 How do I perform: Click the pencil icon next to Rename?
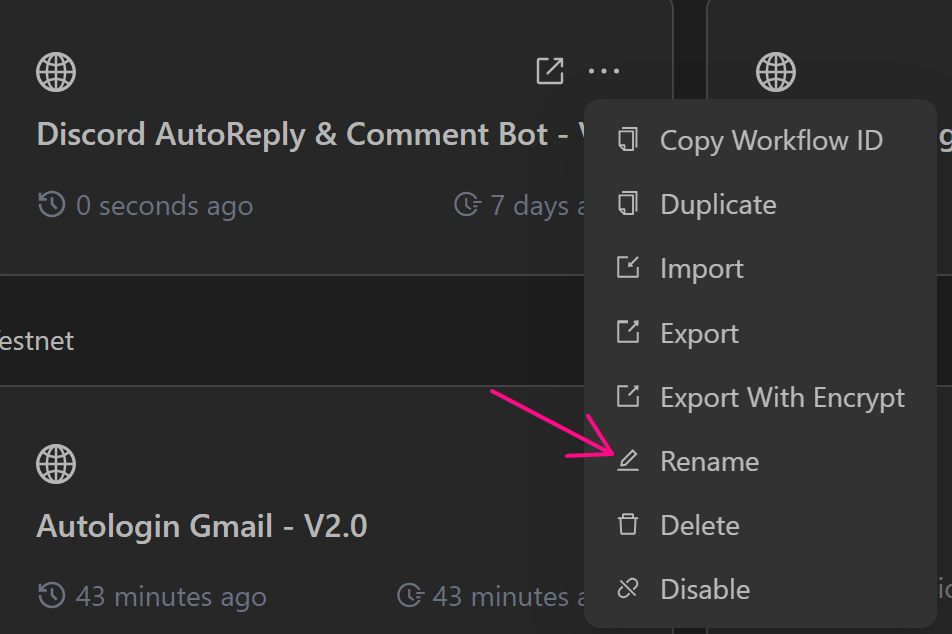(x=628, y=461)
